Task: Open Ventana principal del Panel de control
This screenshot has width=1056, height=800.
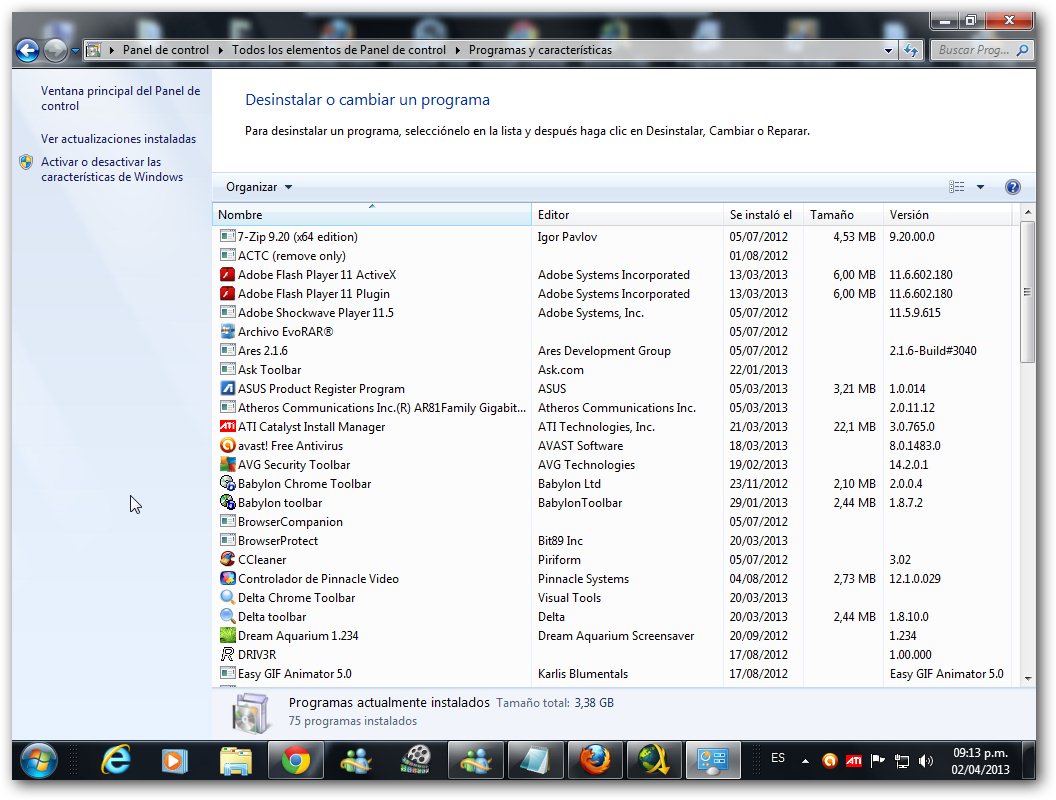Action: tap(121, 98)
